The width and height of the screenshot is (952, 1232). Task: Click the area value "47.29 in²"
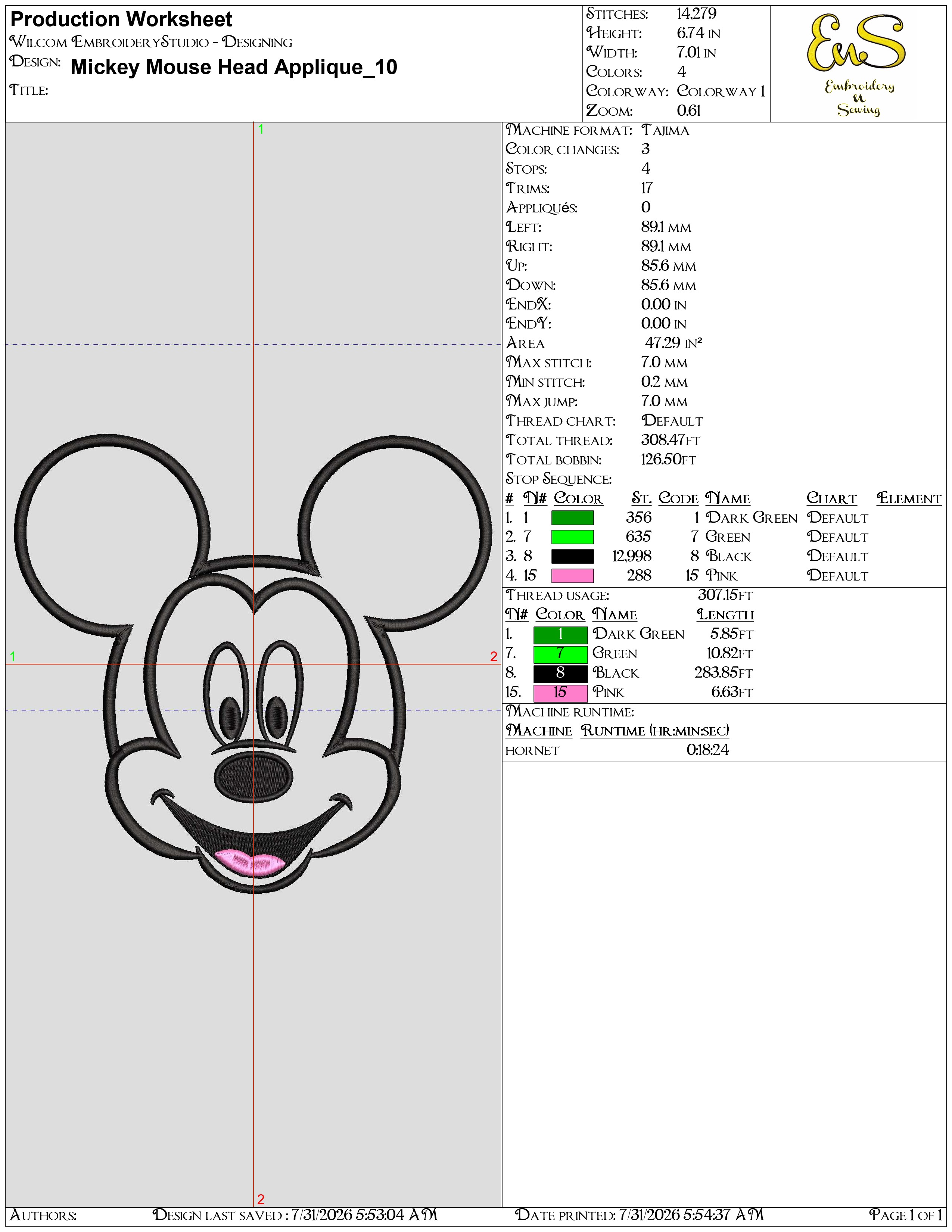pos(673,343)
